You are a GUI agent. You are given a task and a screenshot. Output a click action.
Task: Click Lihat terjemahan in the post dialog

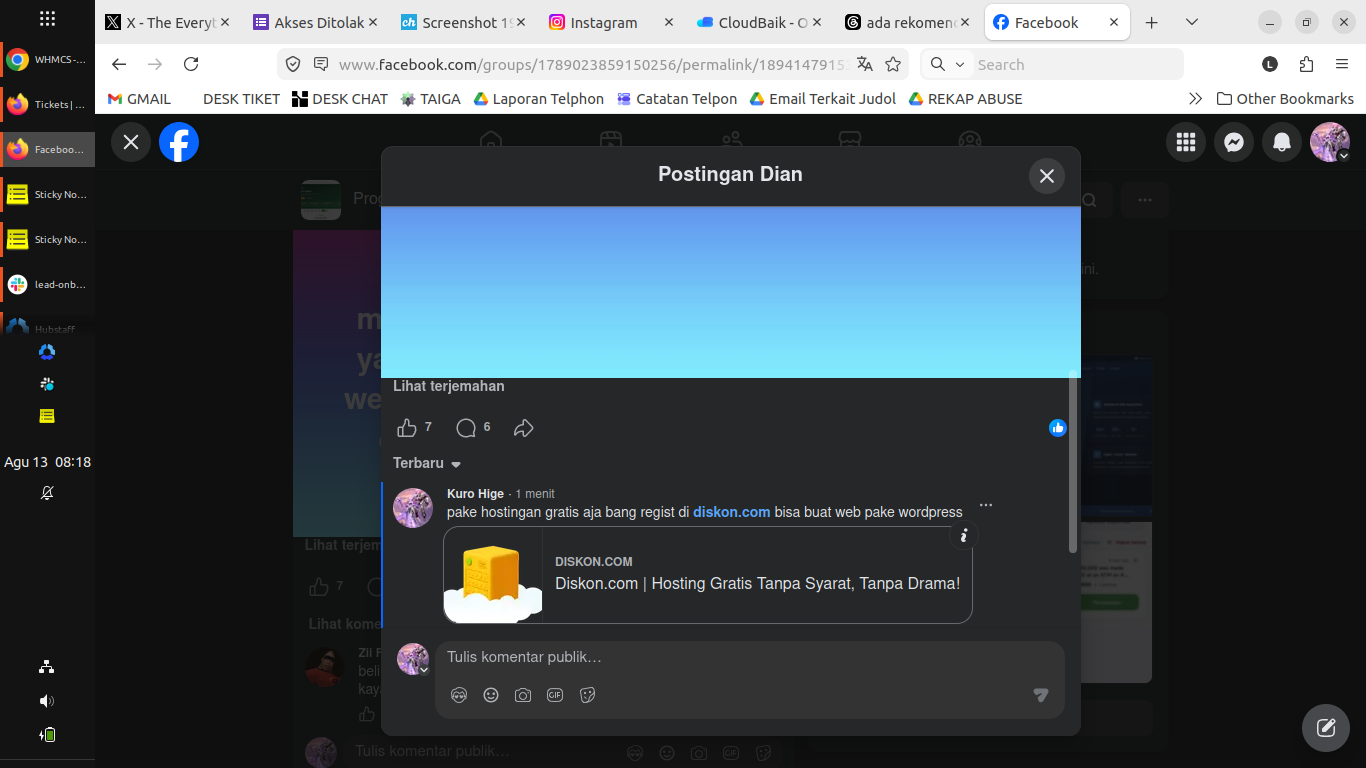click(449, 386)
